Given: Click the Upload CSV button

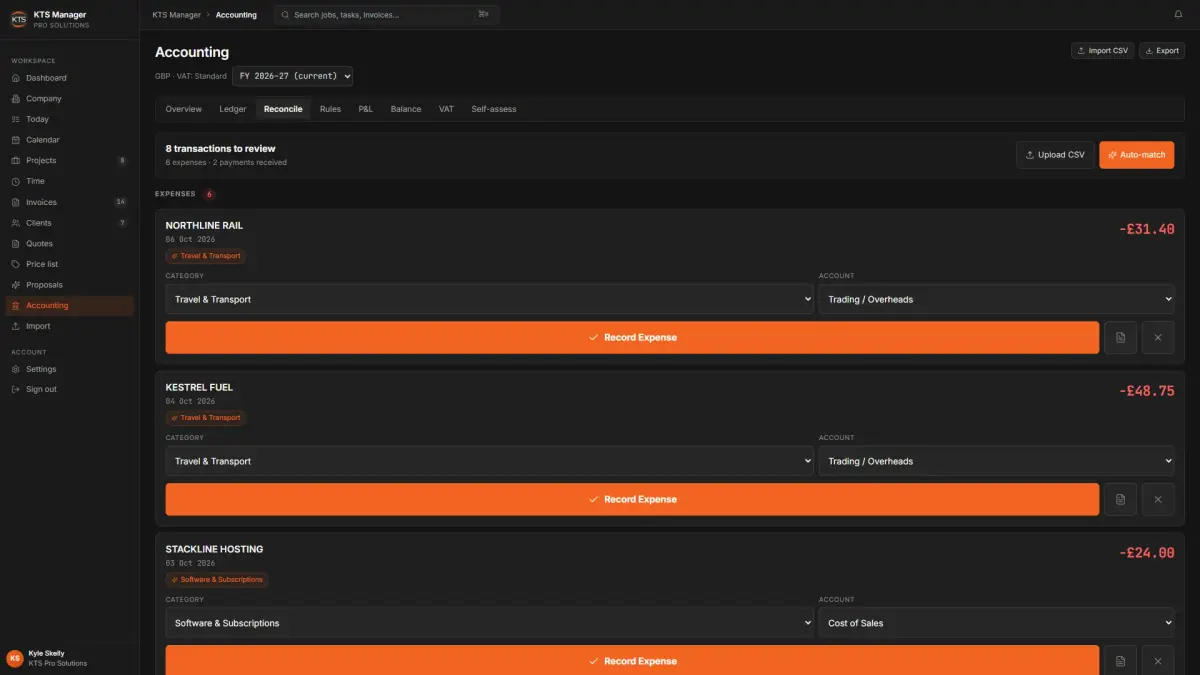Looking at the screenshot, I should click(1055, 155).
